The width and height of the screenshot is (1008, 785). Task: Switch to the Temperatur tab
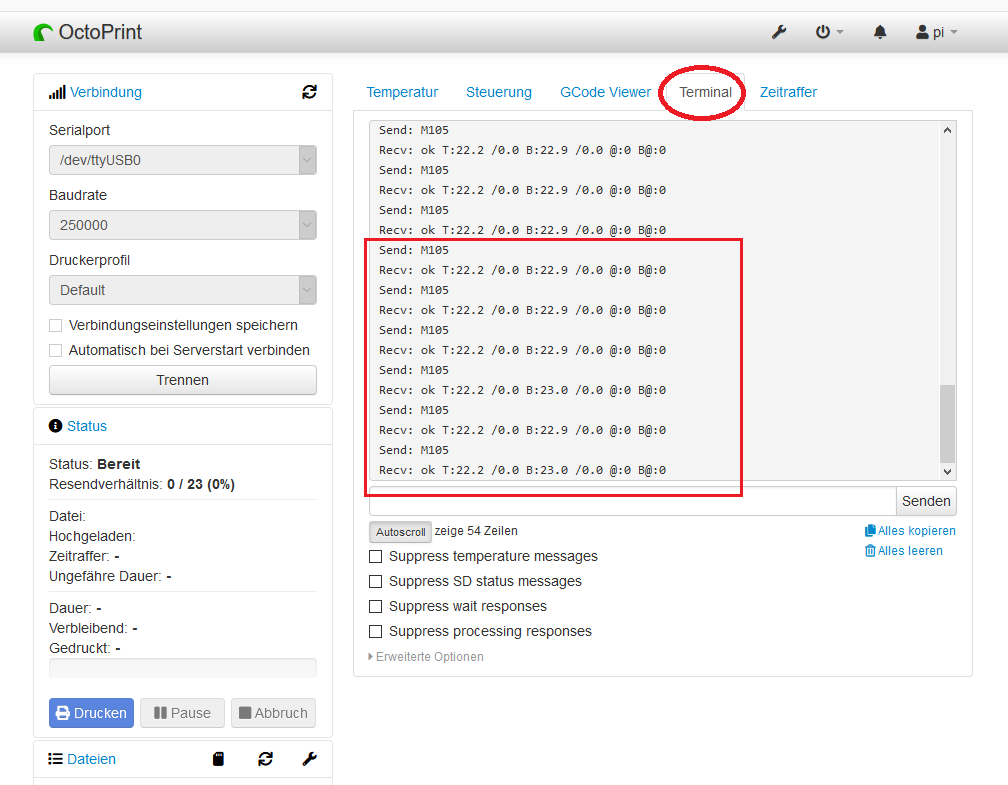click(402, 92)
